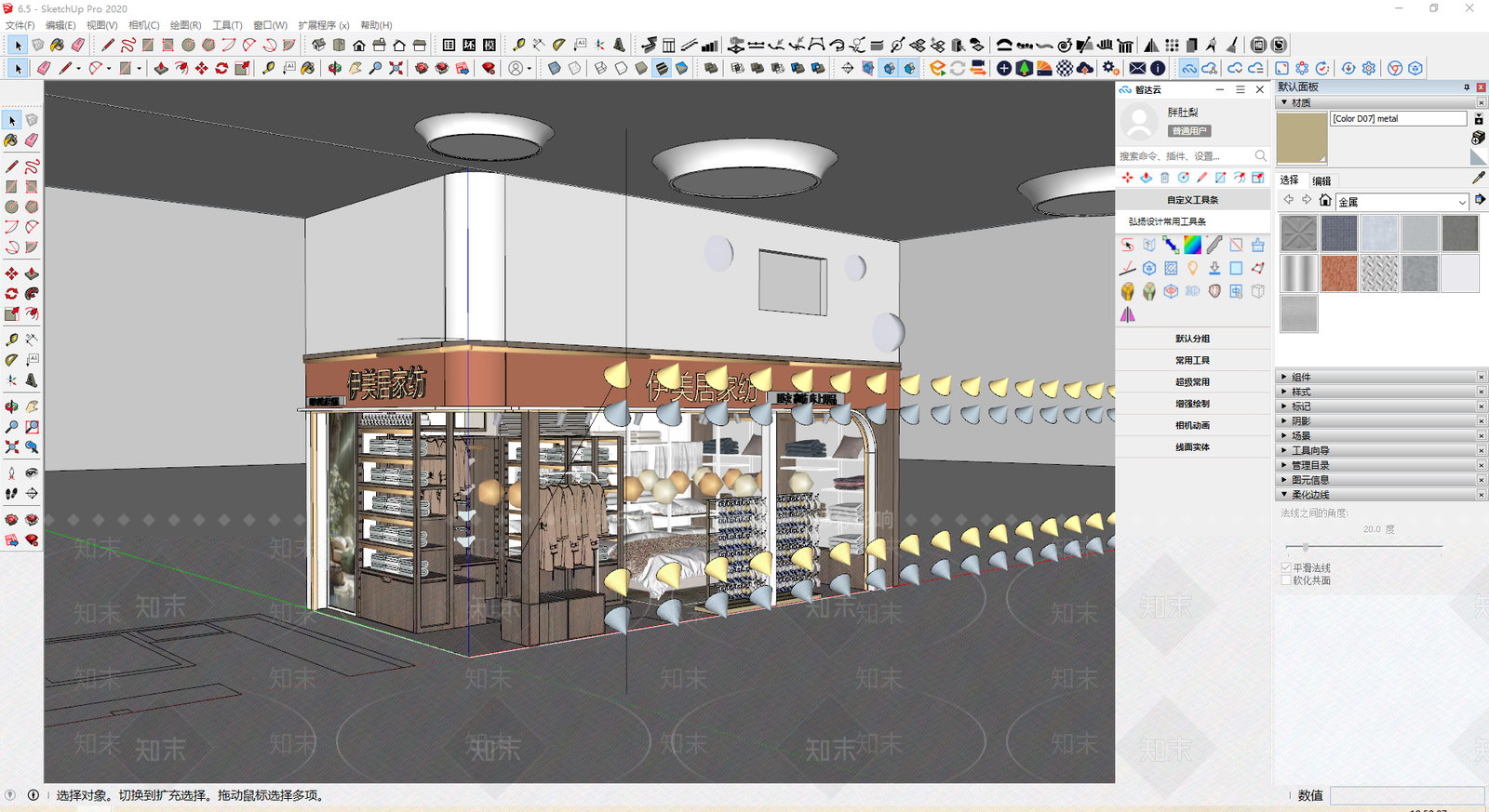Image resolution: width=1489 pixels, height=812 pixels.
Task: Expand the 场景 panel
Action: click(x=1381, y=435)
